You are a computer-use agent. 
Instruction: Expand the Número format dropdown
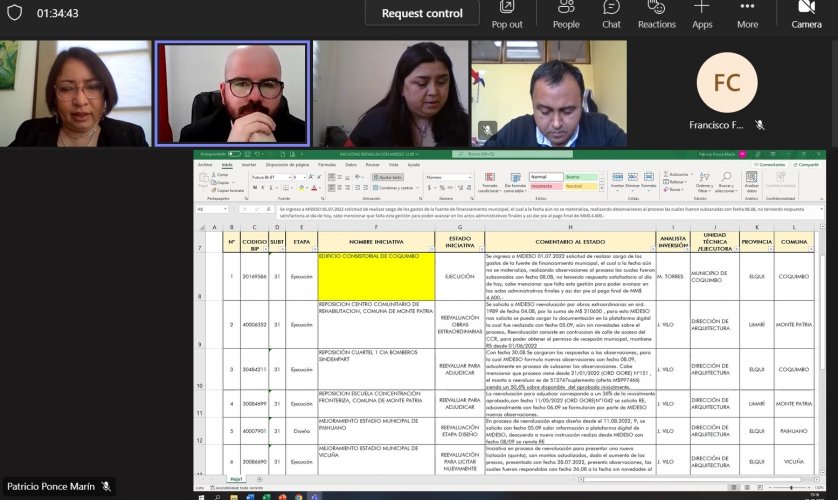(x=469, y=176)
